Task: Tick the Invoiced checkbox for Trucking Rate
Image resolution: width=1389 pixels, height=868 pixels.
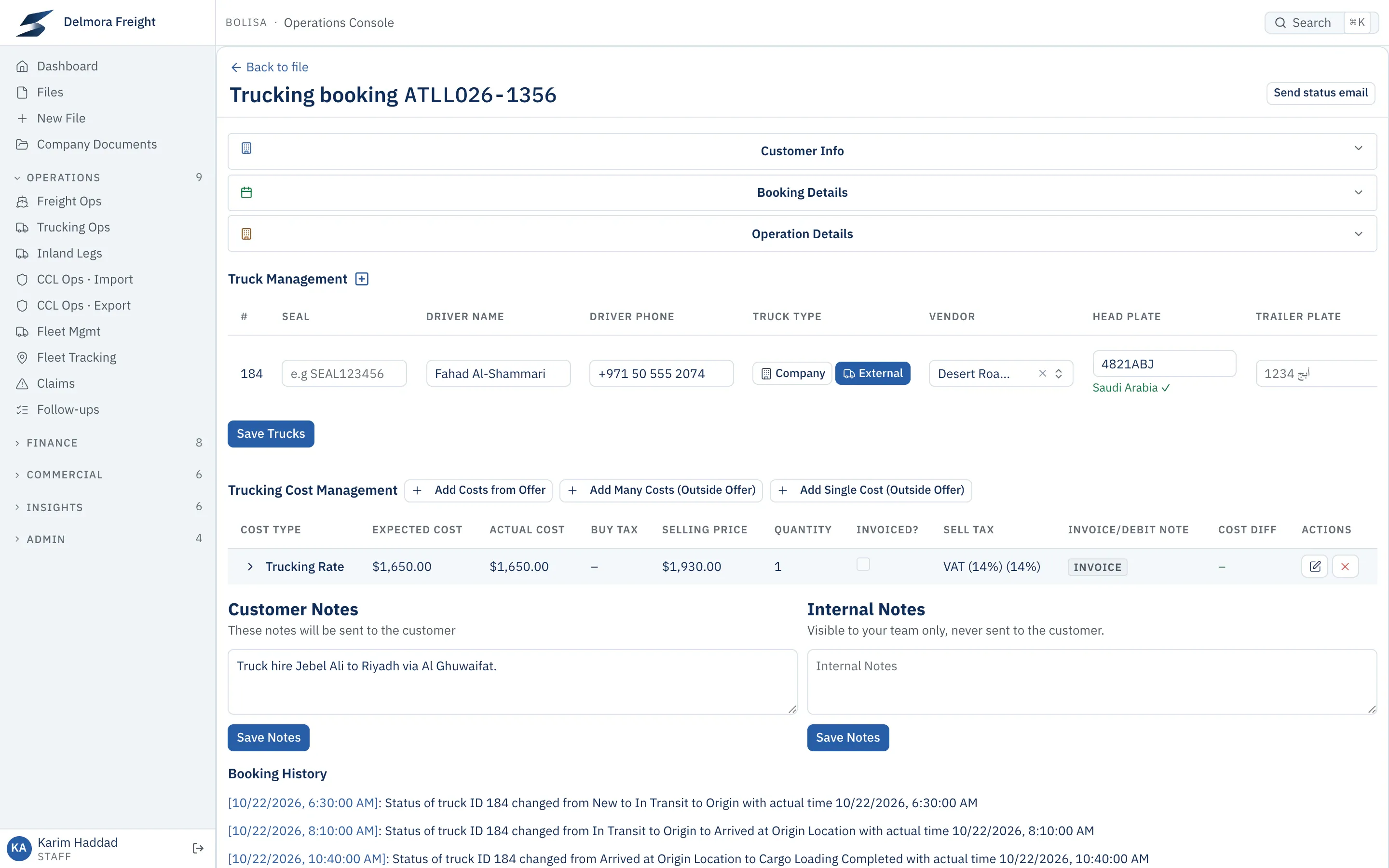Action: tap(863, 564)
